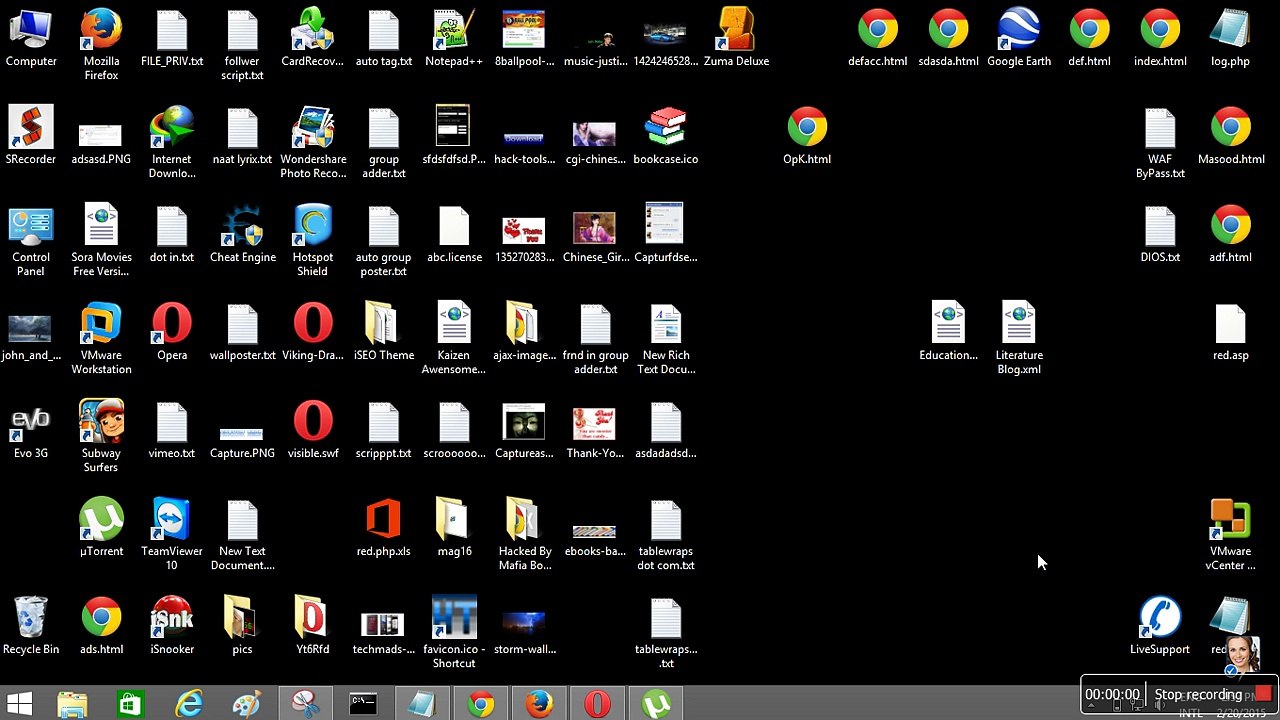Image resolution: width=1280 pixels, height=720 pixels.
Task: Select the LiveSupport desktop icon
Action: (x=1159, y=620)
